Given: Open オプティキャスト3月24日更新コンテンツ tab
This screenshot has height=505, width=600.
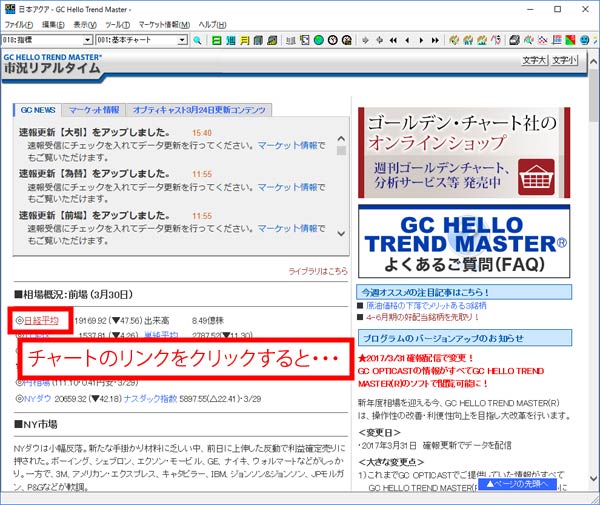Looking at the screenshot, I should click(x=199, y=110).
